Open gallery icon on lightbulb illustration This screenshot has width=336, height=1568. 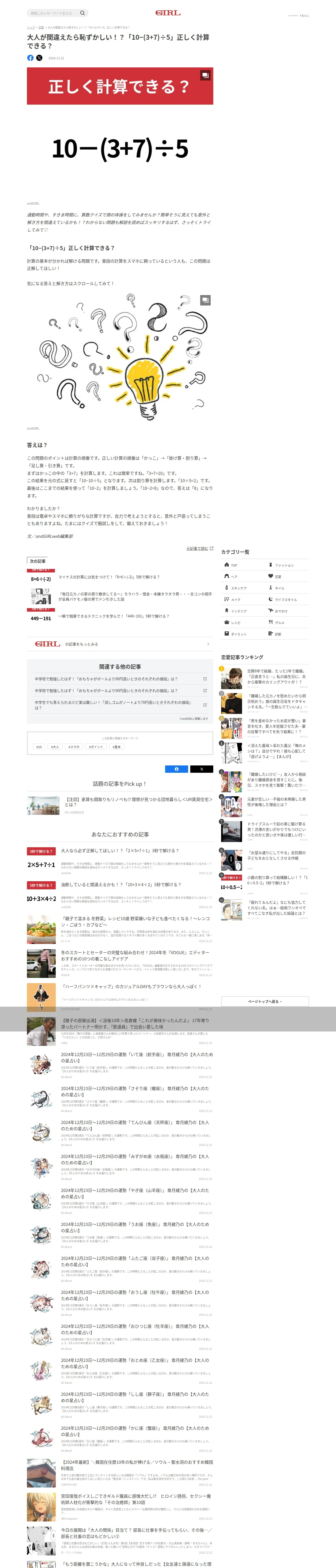pyautogui.click(x=205, y=300)
